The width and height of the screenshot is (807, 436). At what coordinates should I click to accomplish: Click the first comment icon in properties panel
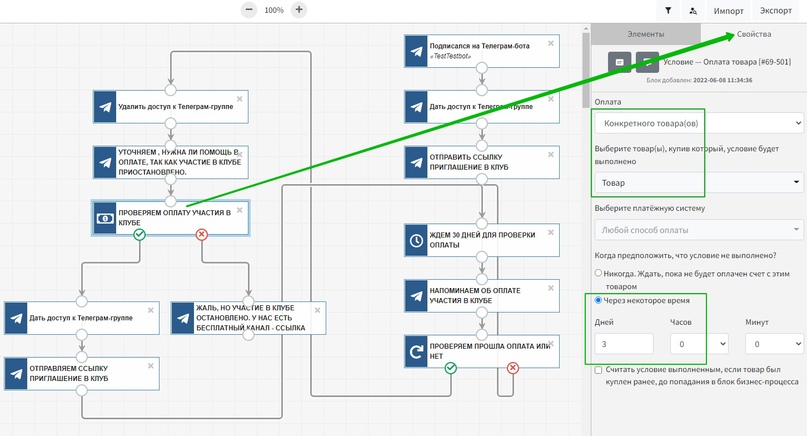pyautogui.click(x=620, y=62)
